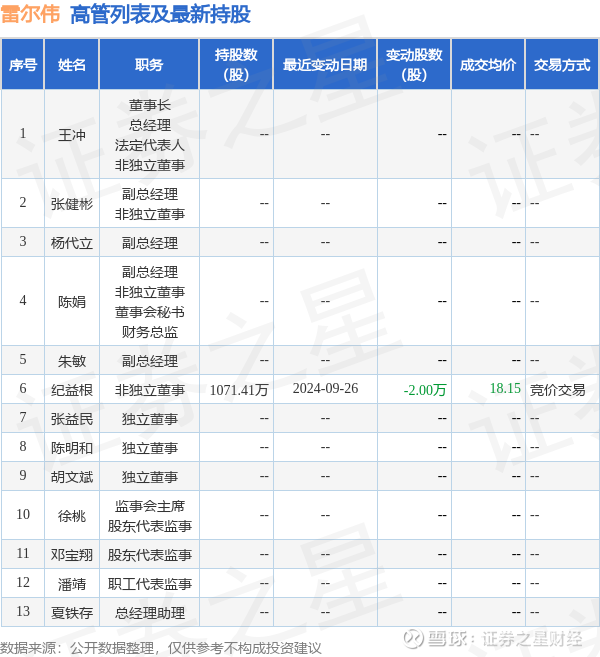The width and height of the screenshot is (600, 657).
Task: Click row number 10
Action: pos(23,514)
